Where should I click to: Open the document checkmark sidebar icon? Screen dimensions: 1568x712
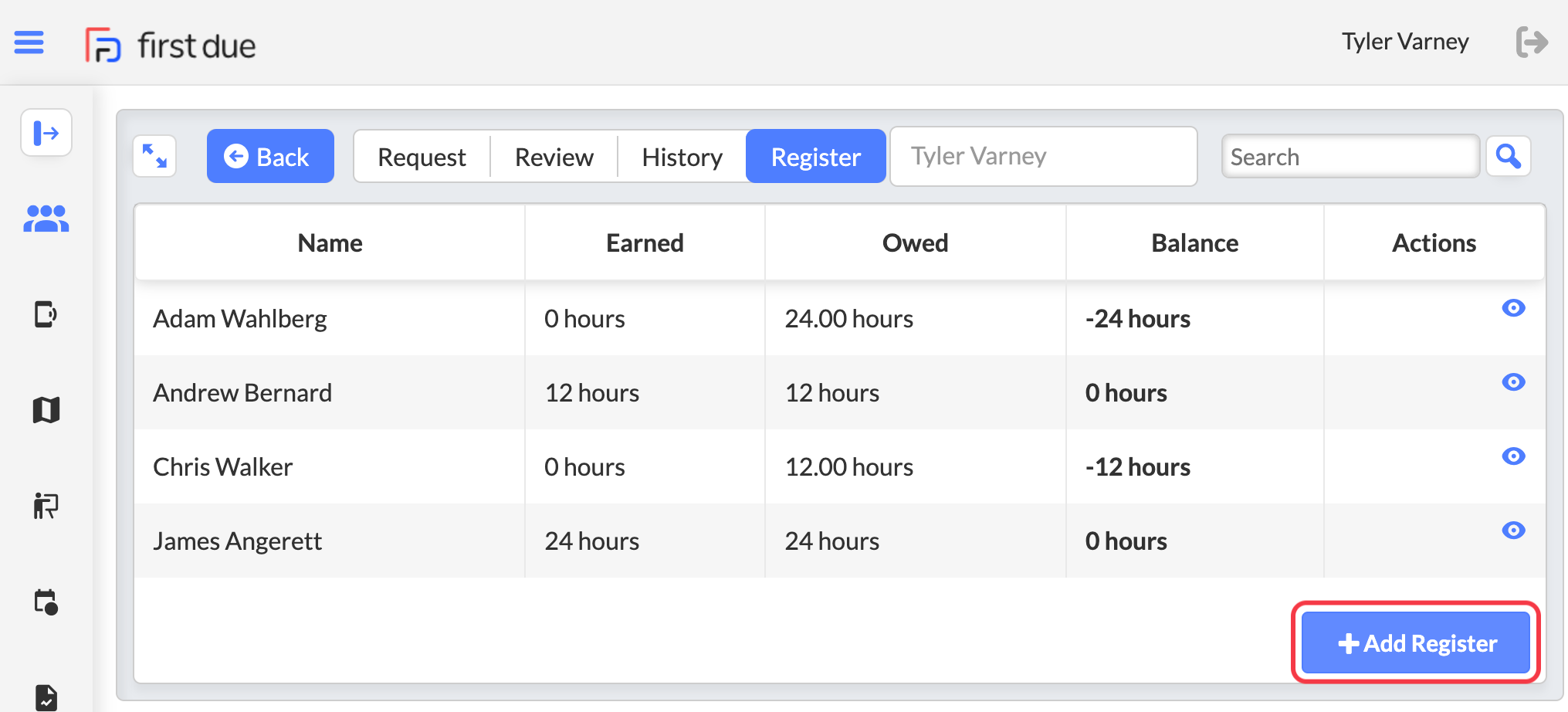click(x=46, y=697)
